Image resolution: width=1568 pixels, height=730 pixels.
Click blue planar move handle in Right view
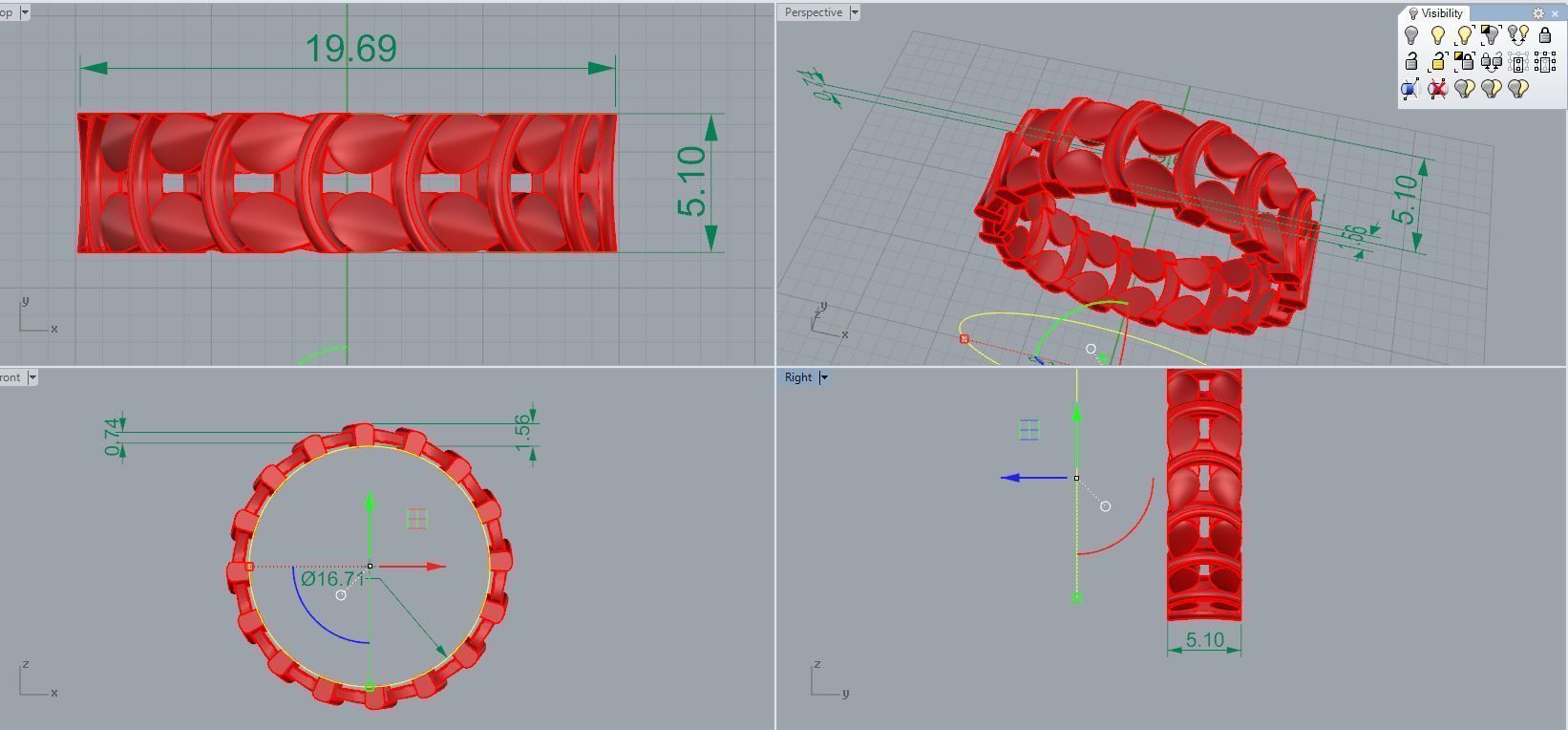1028,430
